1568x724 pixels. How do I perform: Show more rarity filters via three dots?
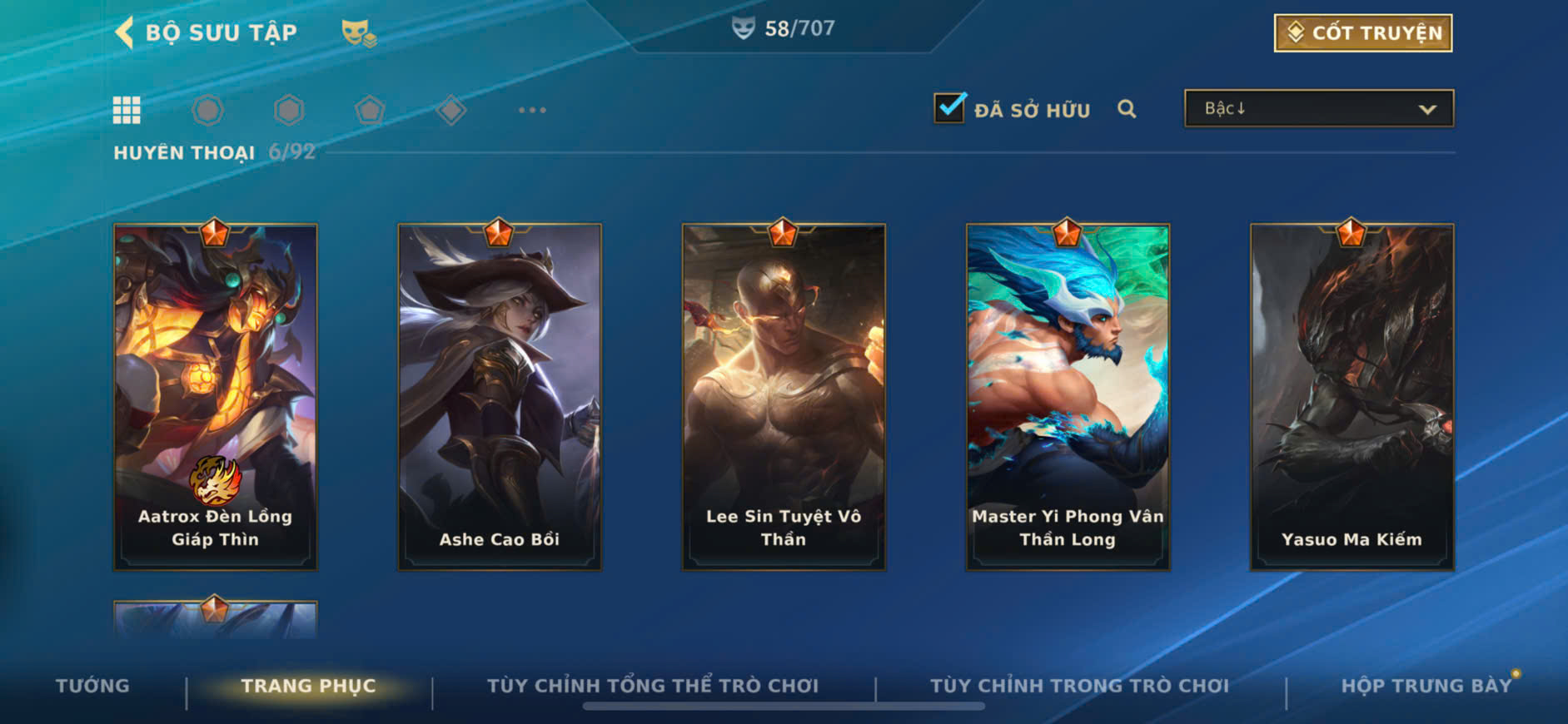point(532,110)
